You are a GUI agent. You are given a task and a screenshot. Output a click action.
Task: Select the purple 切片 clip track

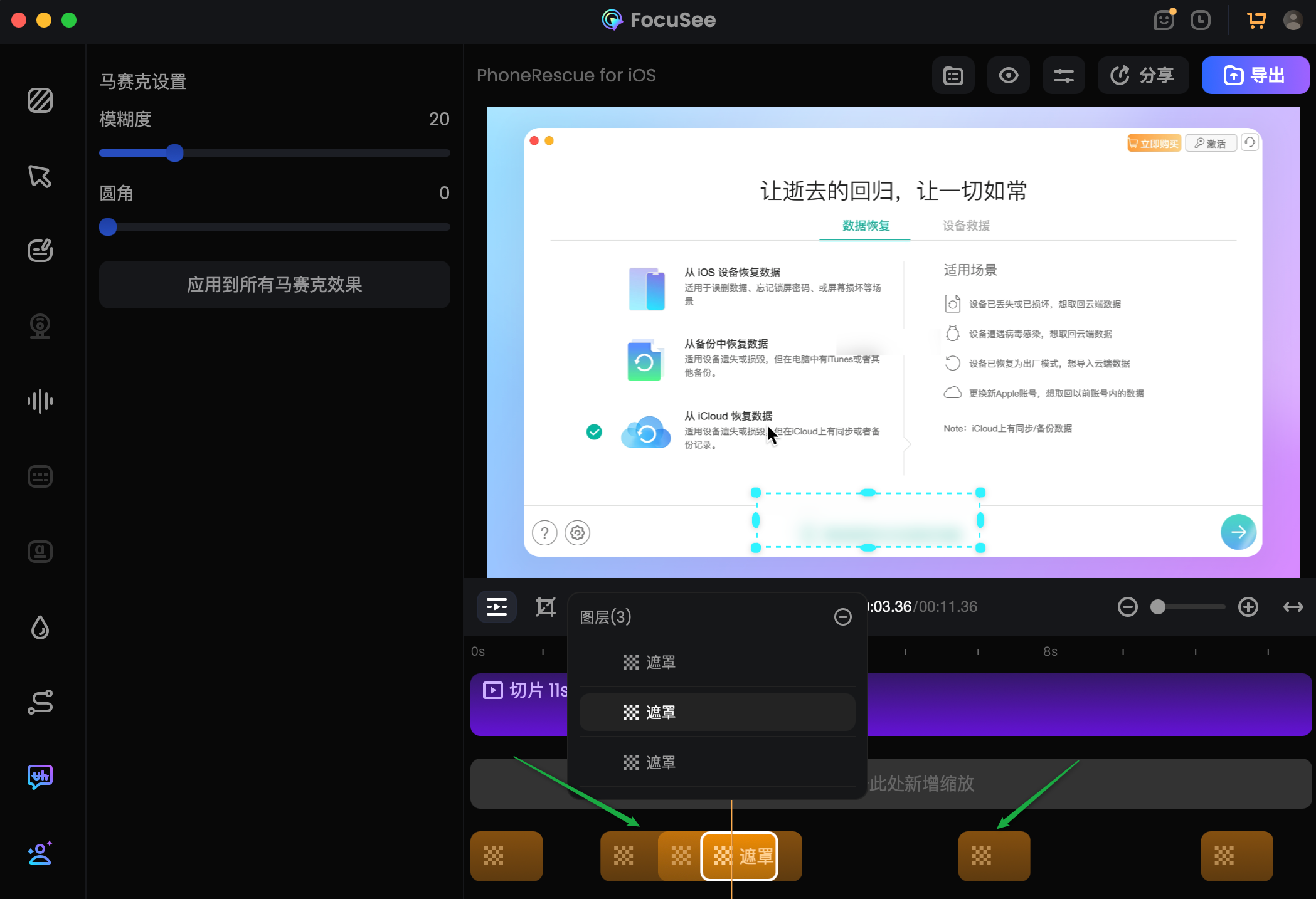coord(891,705)
